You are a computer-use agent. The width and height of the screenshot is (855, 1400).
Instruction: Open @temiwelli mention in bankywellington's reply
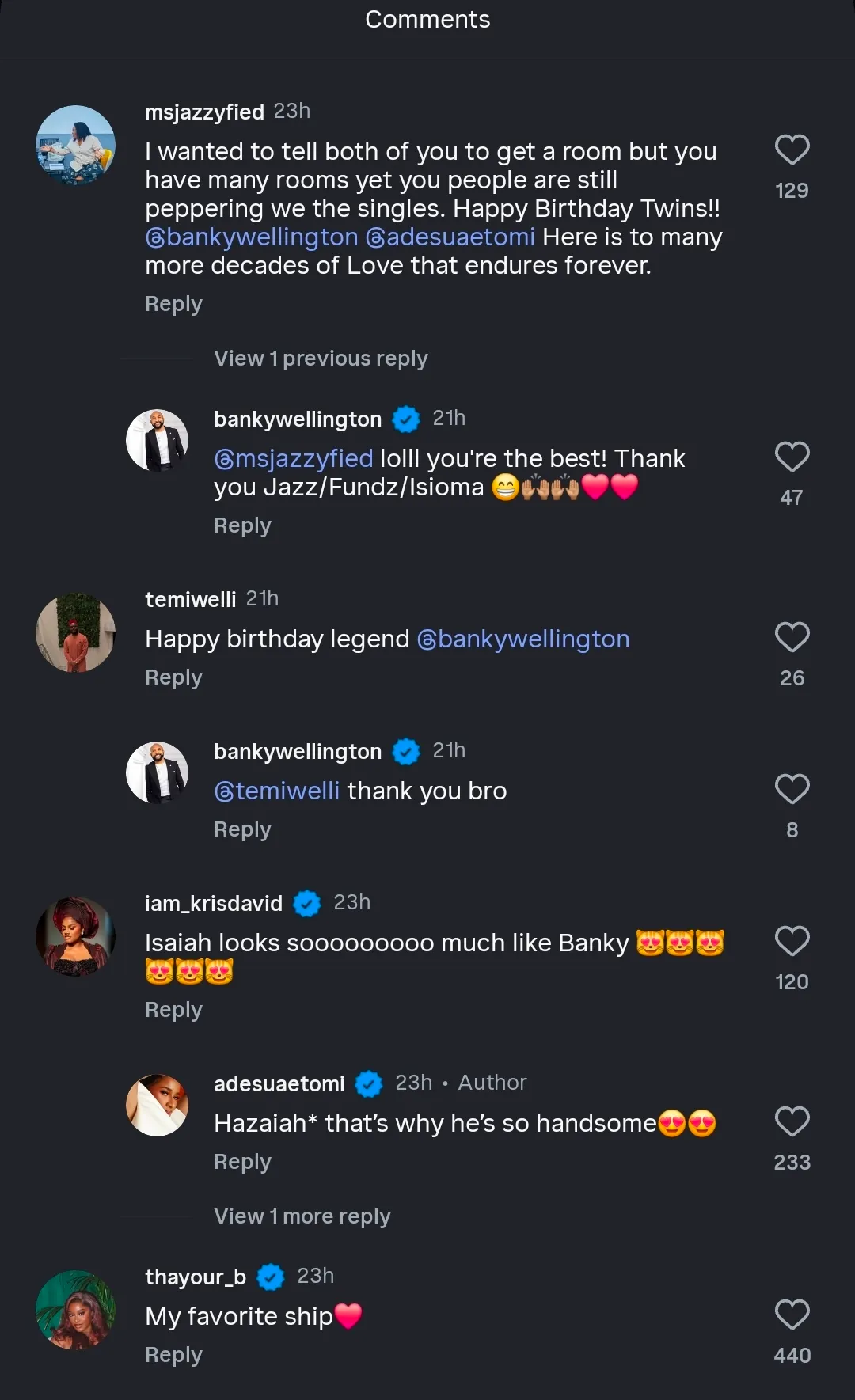coord(277,791)
